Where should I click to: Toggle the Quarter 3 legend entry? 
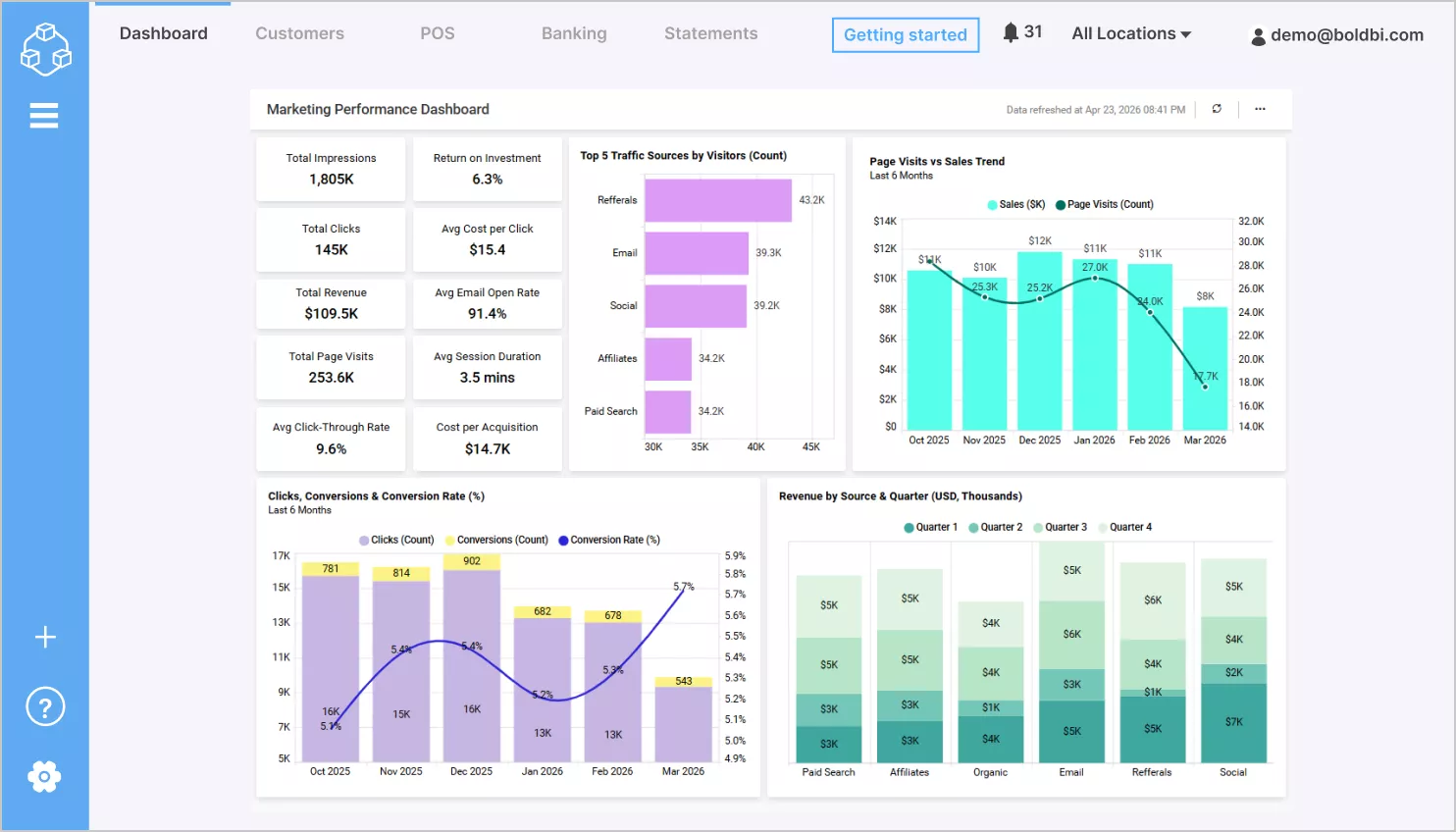click(x=1060, y=527)
